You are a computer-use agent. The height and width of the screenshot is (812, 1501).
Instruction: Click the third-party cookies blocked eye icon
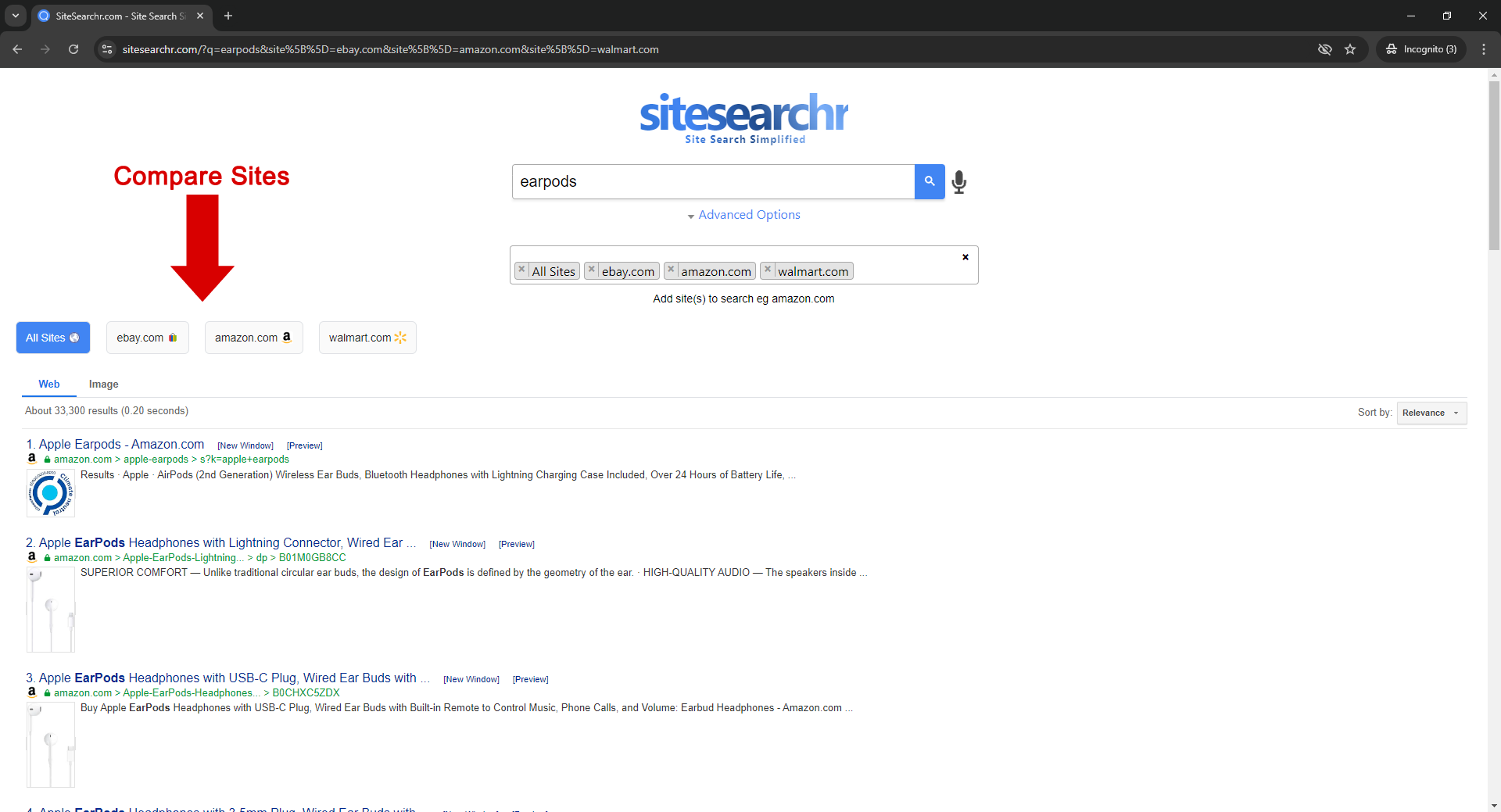click(1325, 49)
